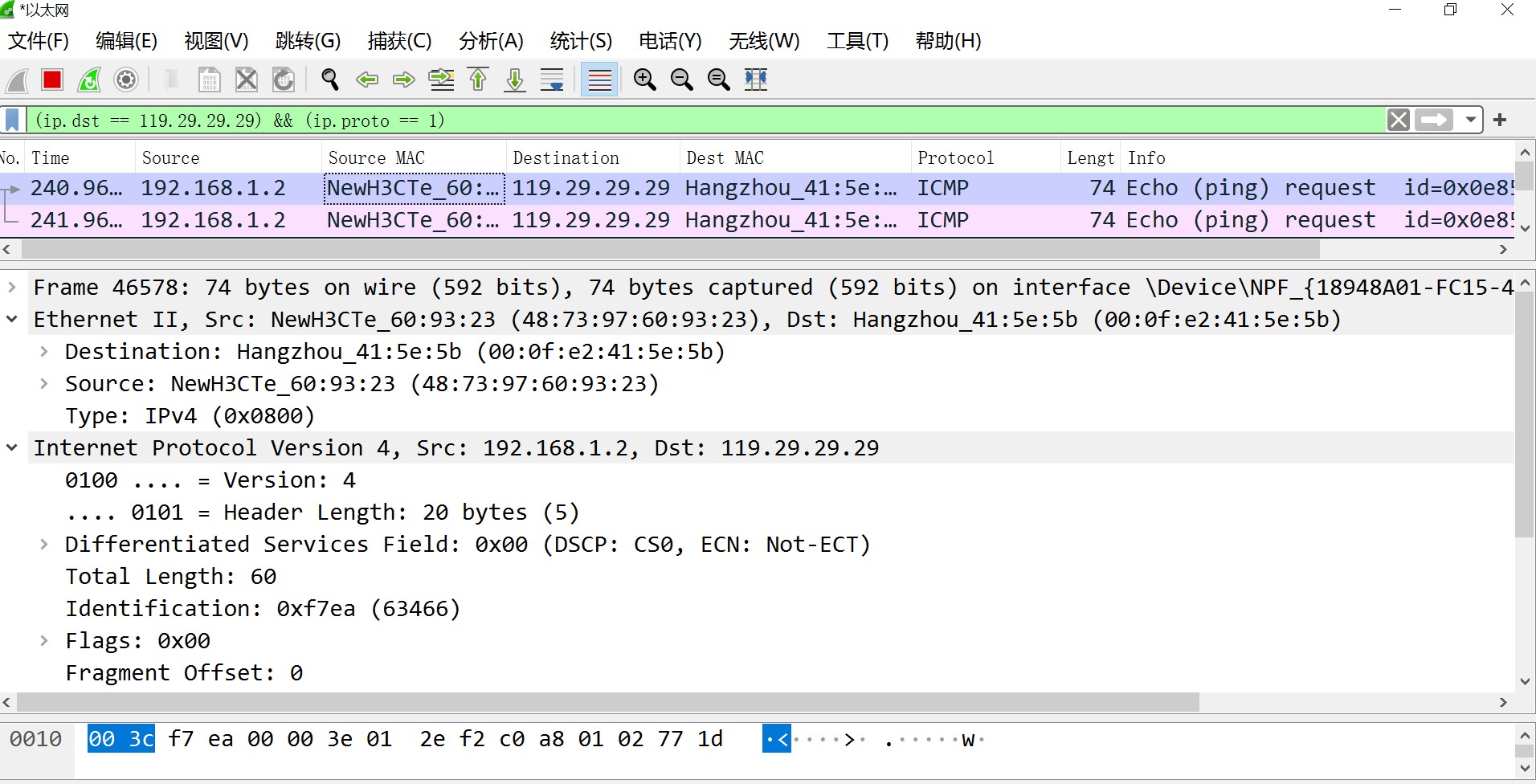The width and height of the screenshot is (1536, 784).
Task: Sort by Destination column header
Action: pos(594,158)
